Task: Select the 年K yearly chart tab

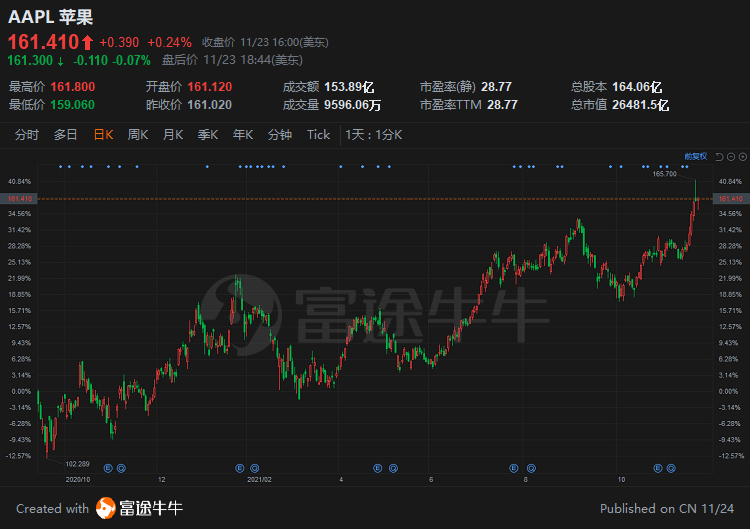Action: pyautogui.click(x=243, y=135)
